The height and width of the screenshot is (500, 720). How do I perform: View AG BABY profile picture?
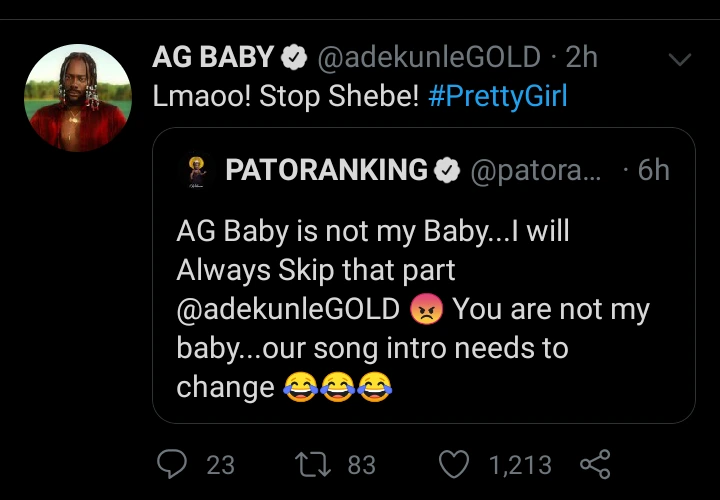pos(75,98)
